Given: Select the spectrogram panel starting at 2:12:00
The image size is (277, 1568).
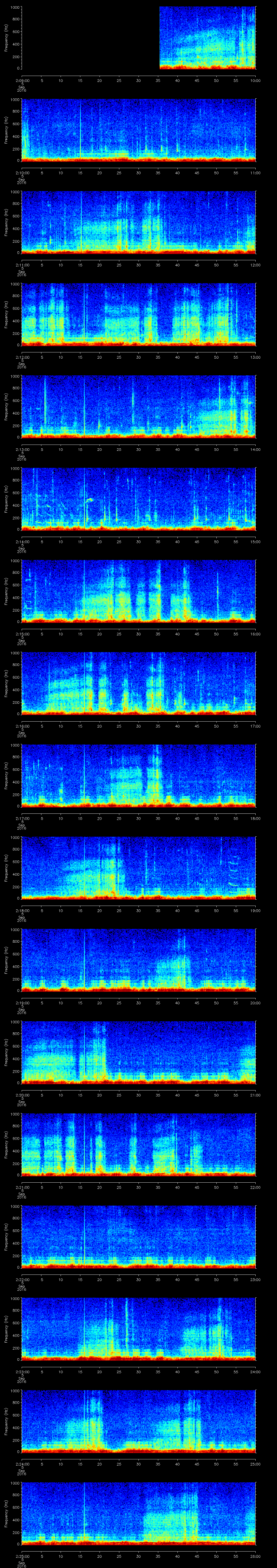Looking at the screenshot, I should pos(138,315).
